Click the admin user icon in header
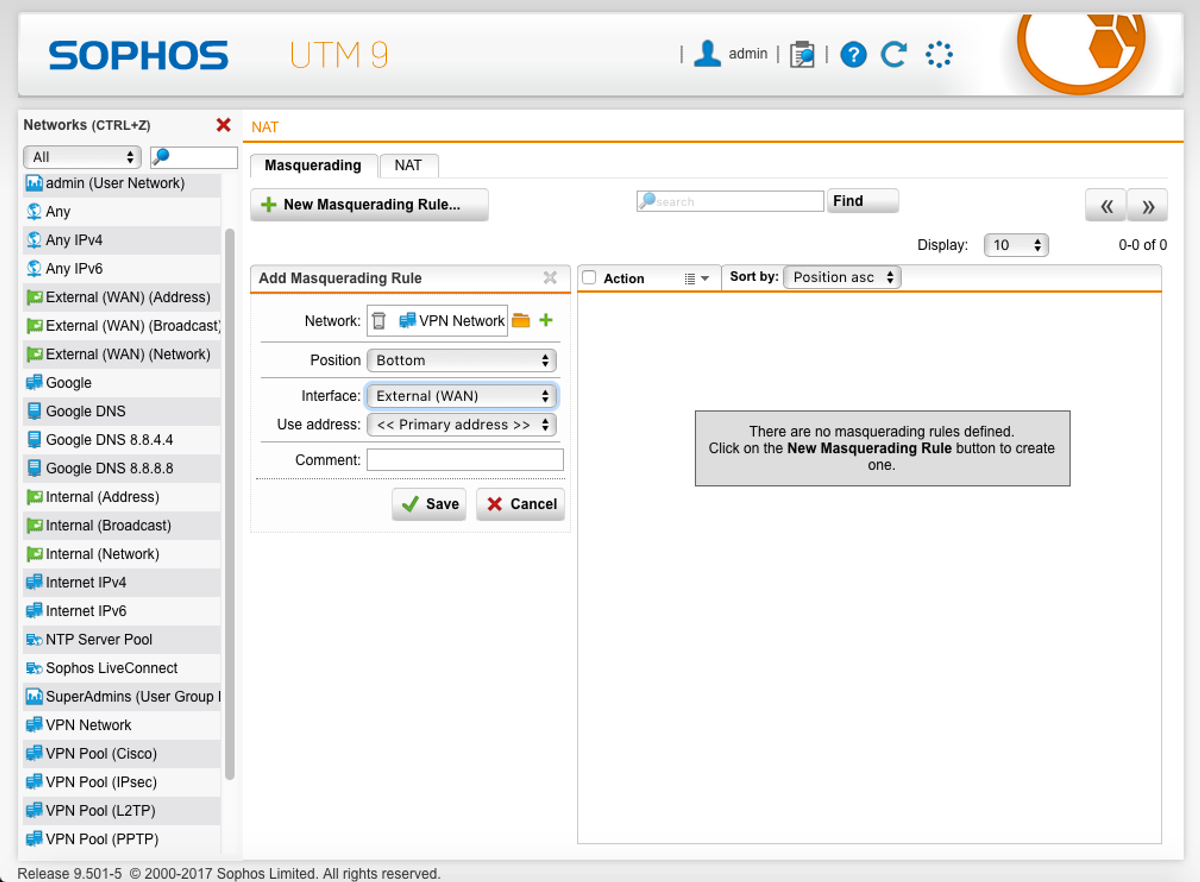This screenshot has width=1200, height=882. 707,54
